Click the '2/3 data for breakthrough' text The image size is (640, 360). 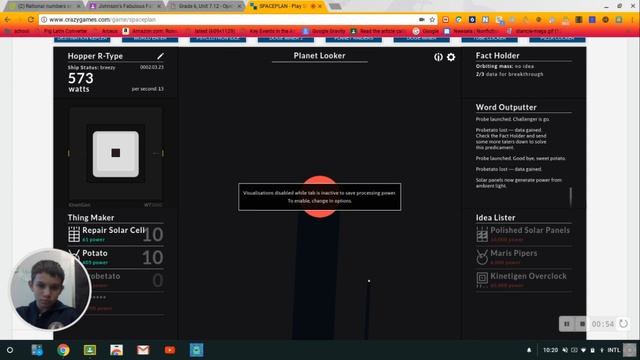[x=509, y=74]
